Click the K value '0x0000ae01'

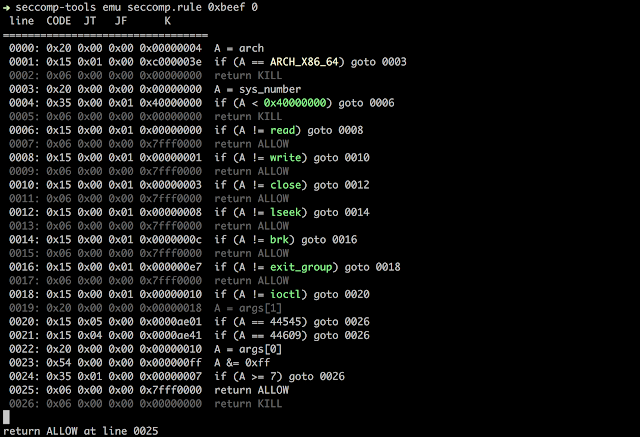(171, 322)
